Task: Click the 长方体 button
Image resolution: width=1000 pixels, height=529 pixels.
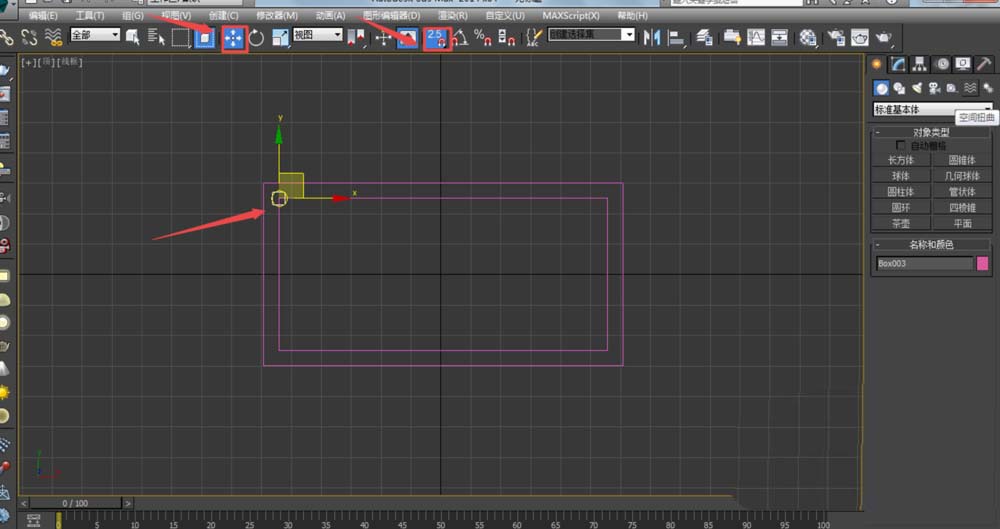Action: 901,160
